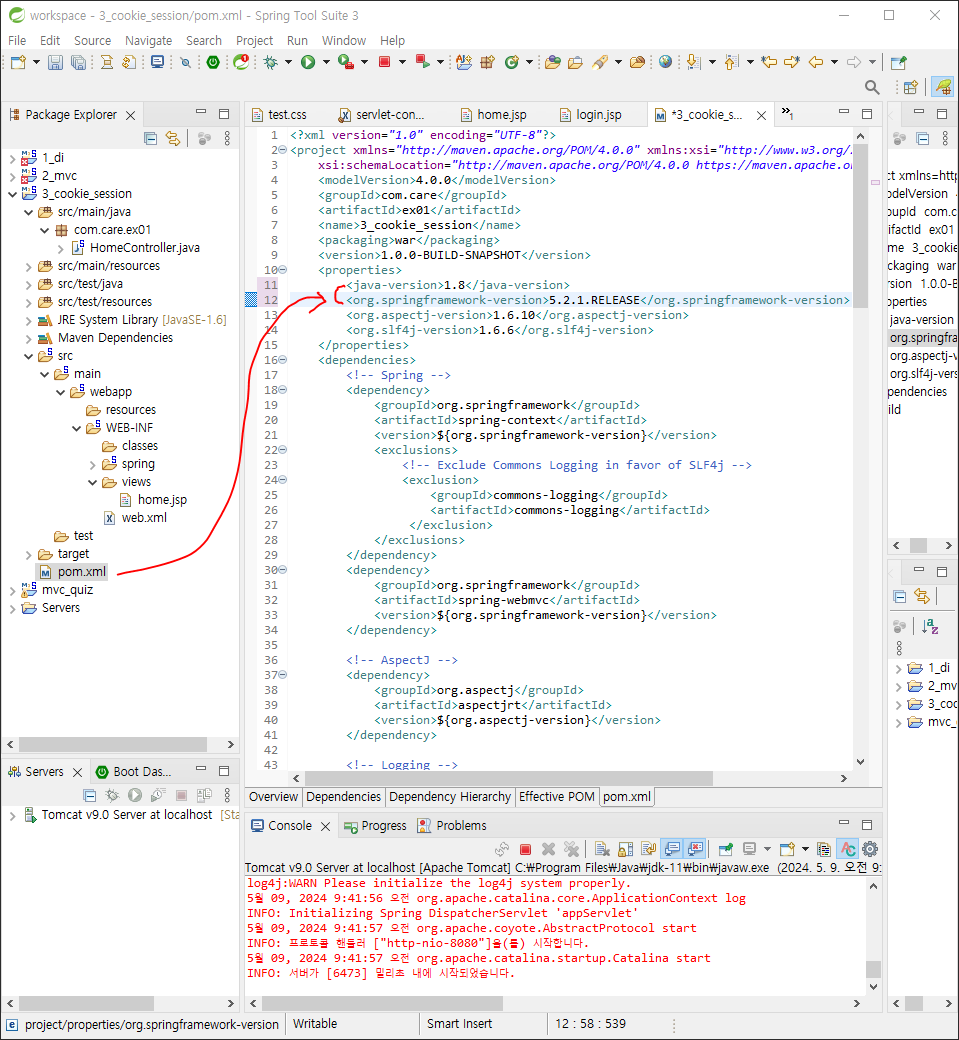Click the Open Perspective icon

tap(911, 87)
